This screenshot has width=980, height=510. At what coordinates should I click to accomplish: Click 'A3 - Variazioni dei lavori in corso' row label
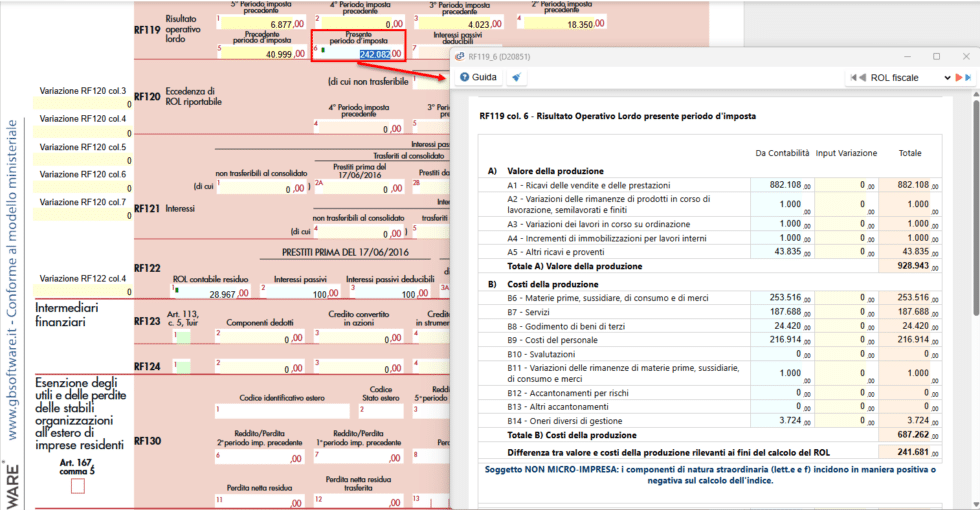point(599,224)
